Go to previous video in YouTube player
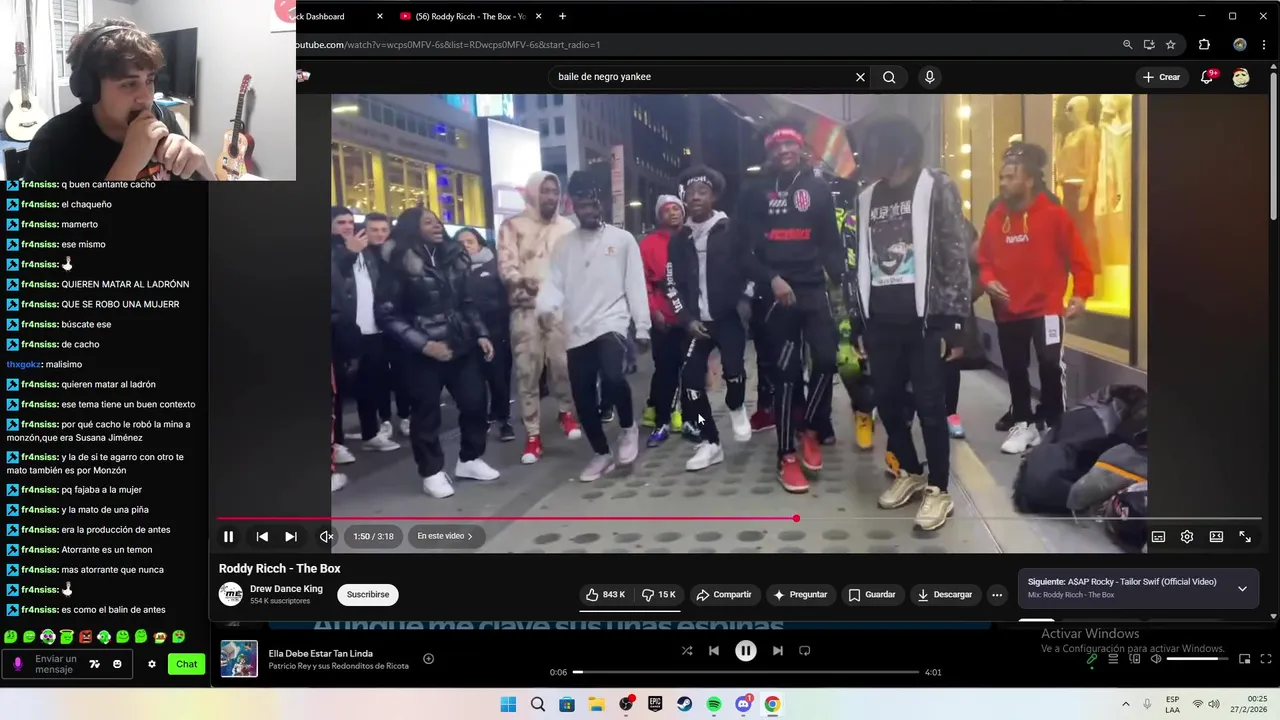Image resolution: width=1280 pixels, height=720 pixels. tap(262, 537)
